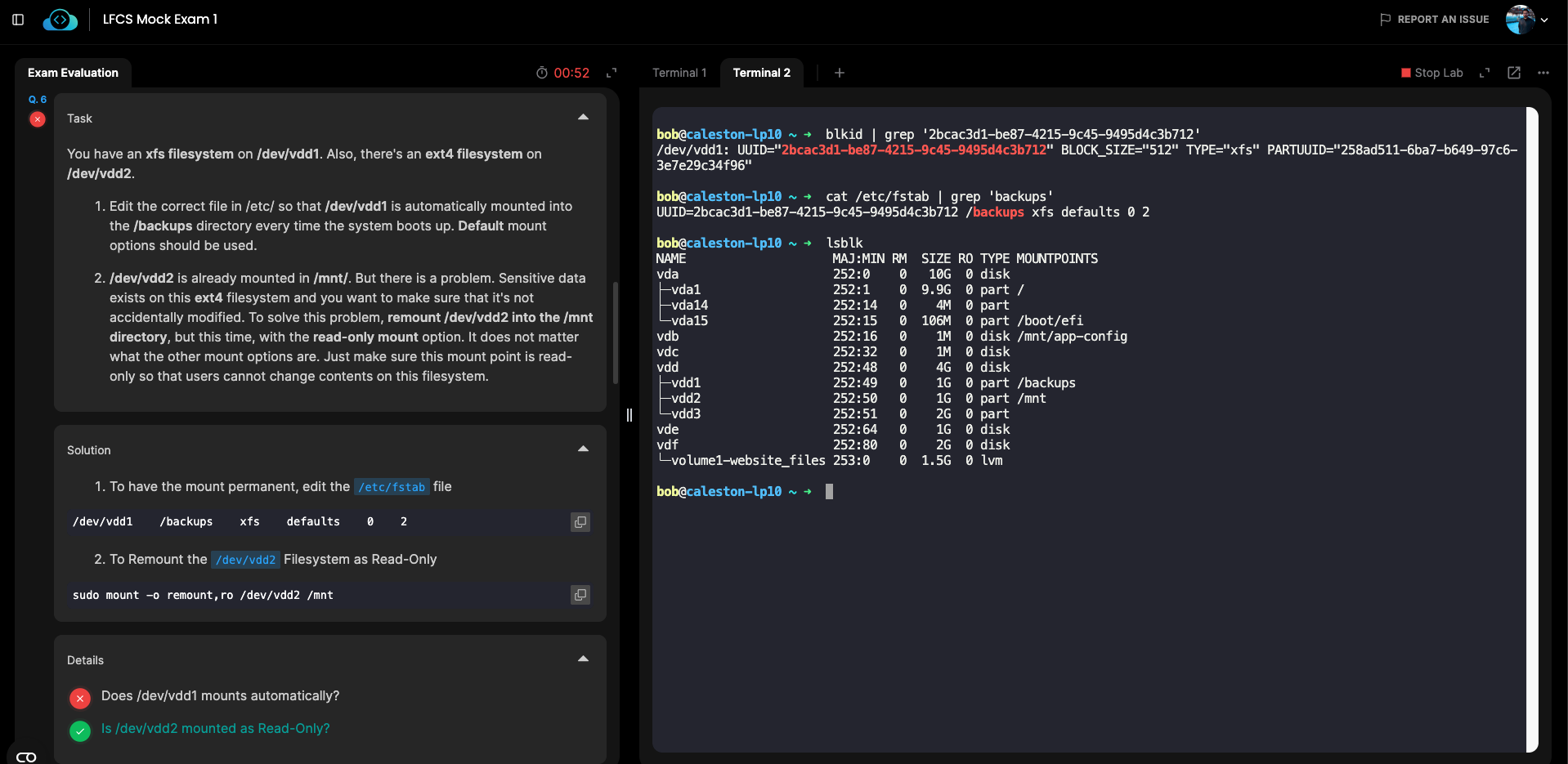
Task: Expand the Exam Evaluation panel fullscreen
Action: click(x=612, y=73)
